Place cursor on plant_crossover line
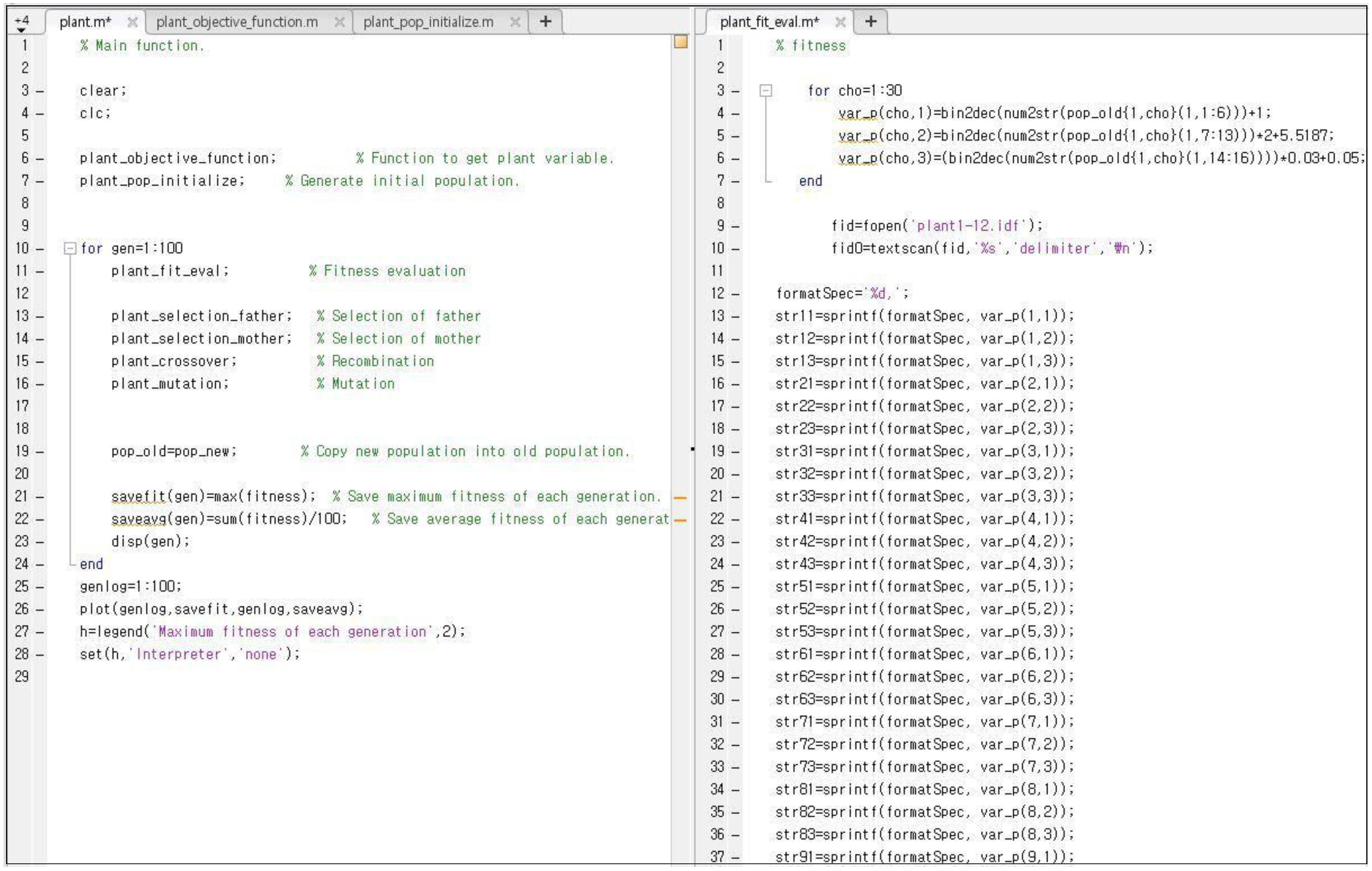Screen dimensions: 1372x871 (173, 361)
